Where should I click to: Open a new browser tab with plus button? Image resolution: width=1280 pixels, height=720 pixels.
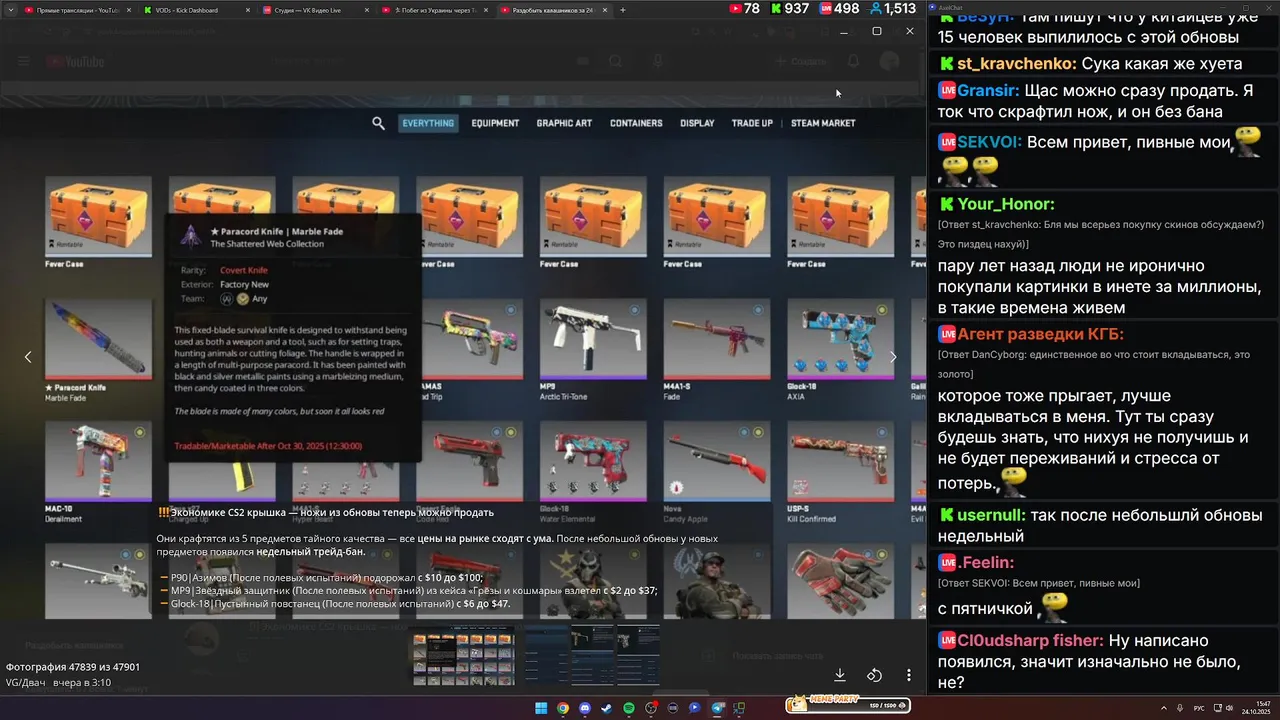(x=623, y=10)
